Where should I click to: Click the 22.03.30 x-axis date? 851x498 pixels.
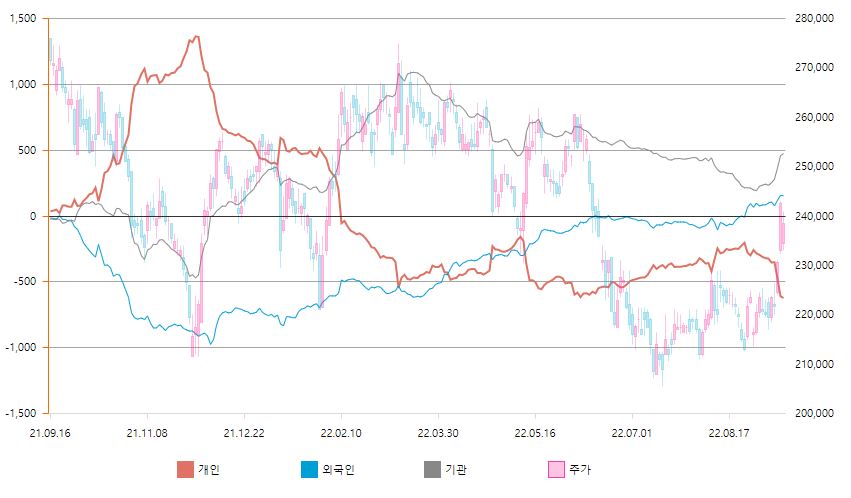pos(437,433)
